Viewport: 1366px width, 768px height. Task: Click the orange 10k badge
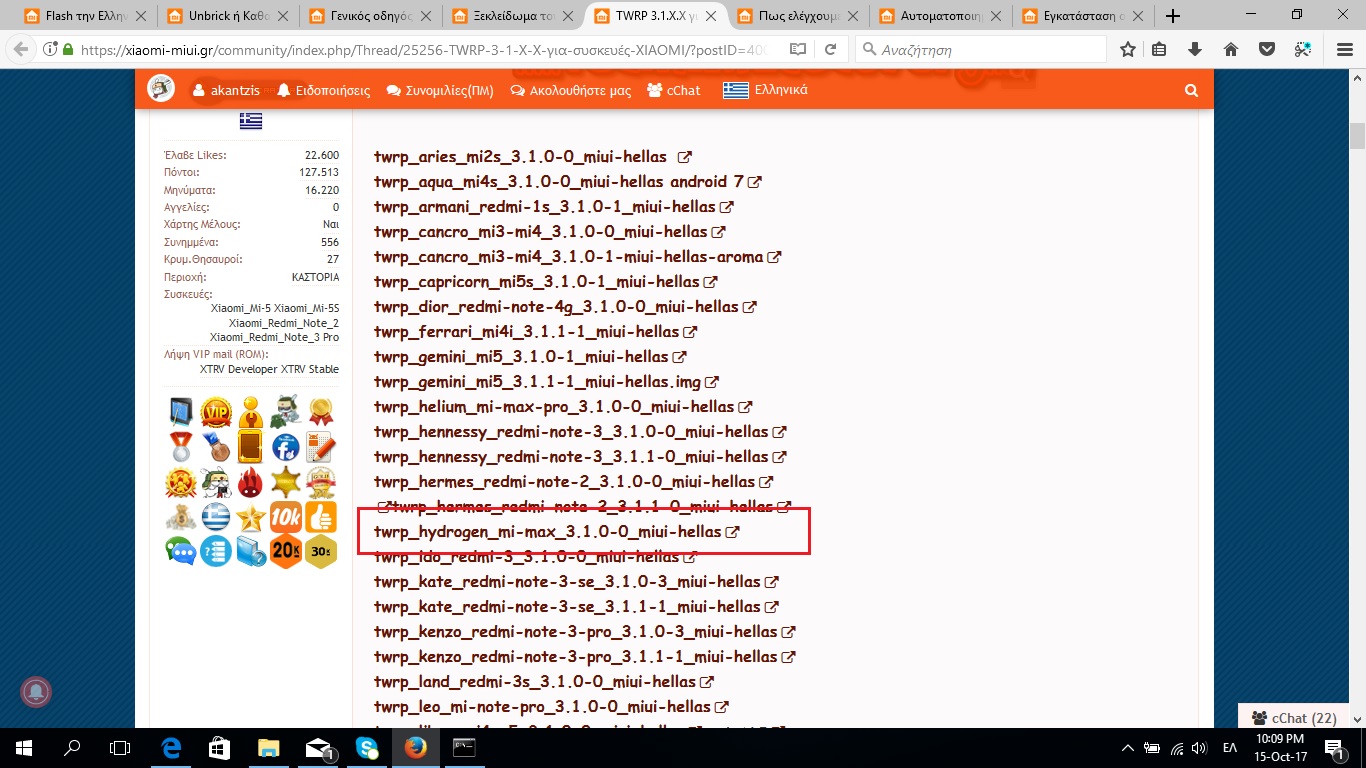[x=286, y=516]
